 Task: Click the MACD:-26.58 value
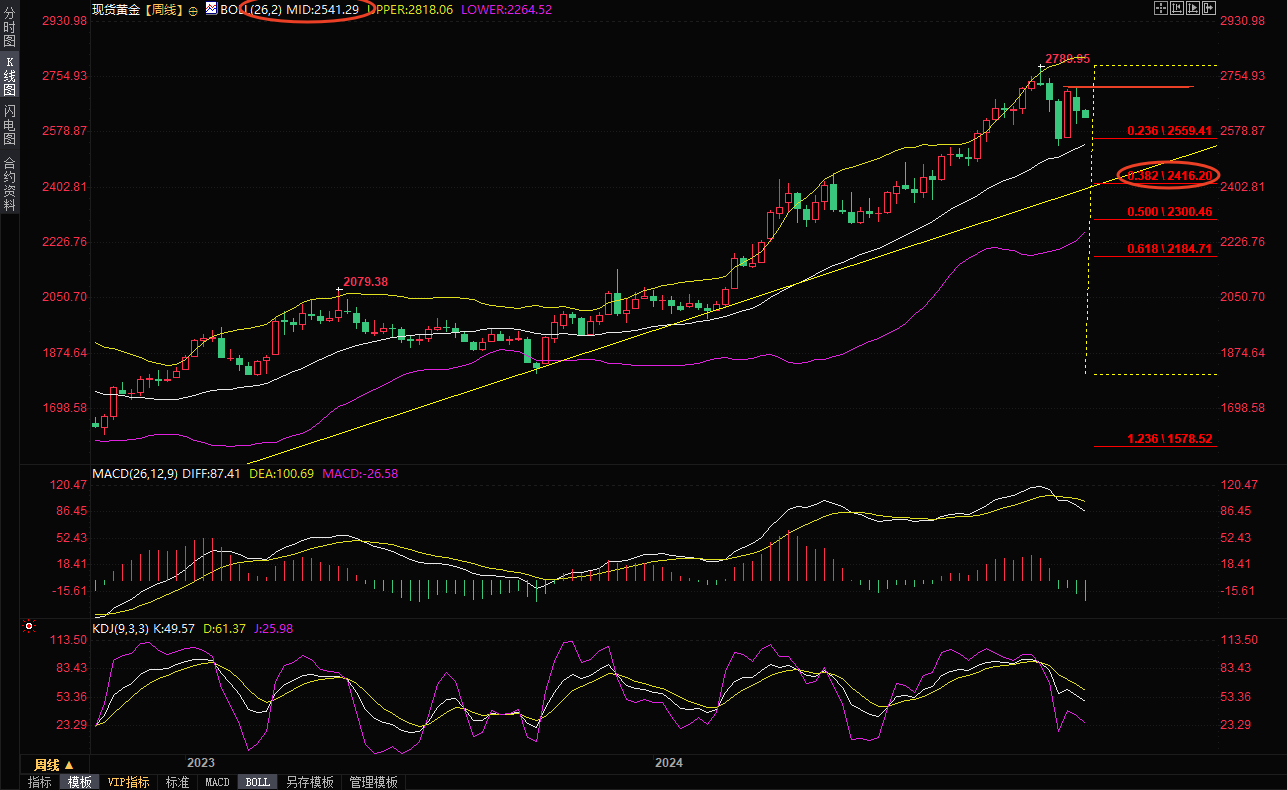click(360, 473)
